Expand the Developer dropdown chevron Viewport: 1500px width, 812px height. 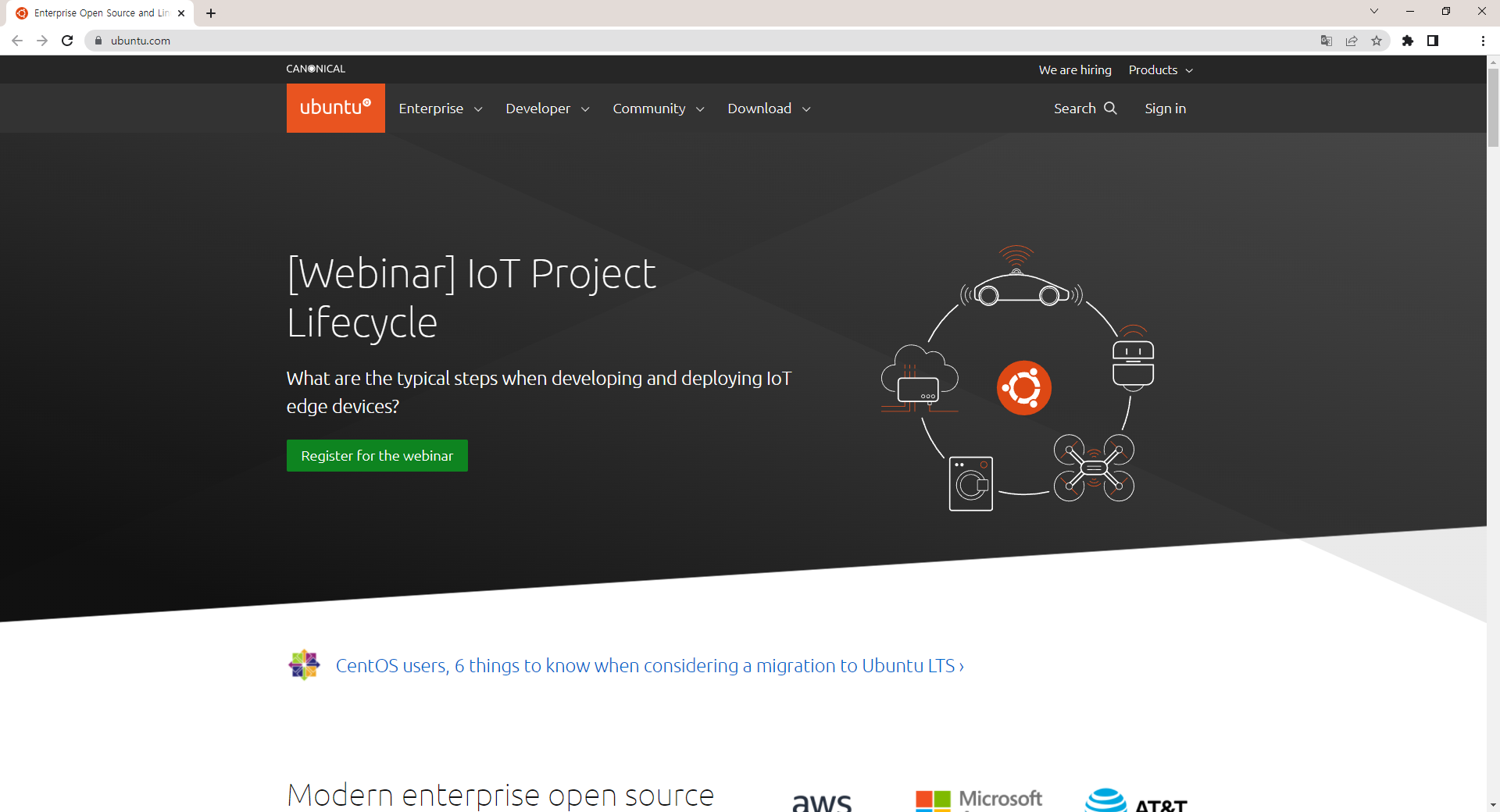(585, 109)
